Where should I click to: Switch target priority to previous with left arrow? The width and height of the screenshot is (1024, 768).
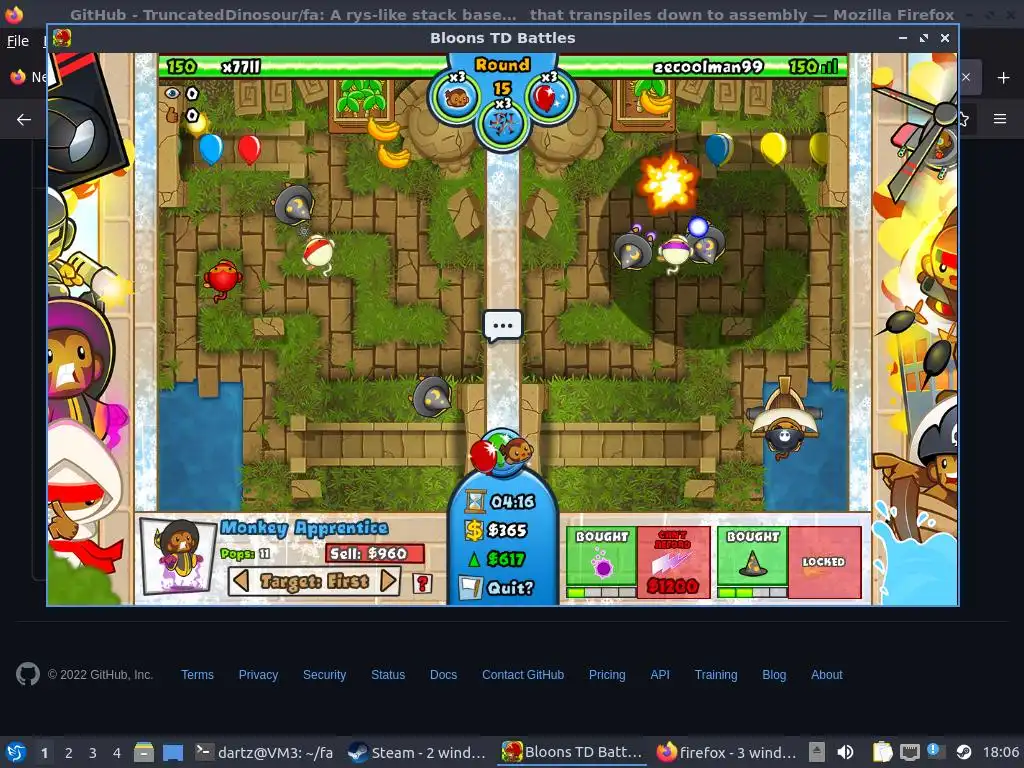tap(240, 581)
